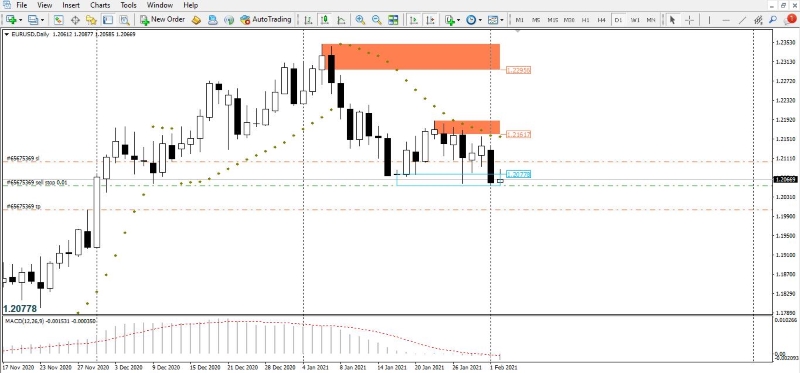
Task: Open the Indicators list icon
Action: [449, 20]
